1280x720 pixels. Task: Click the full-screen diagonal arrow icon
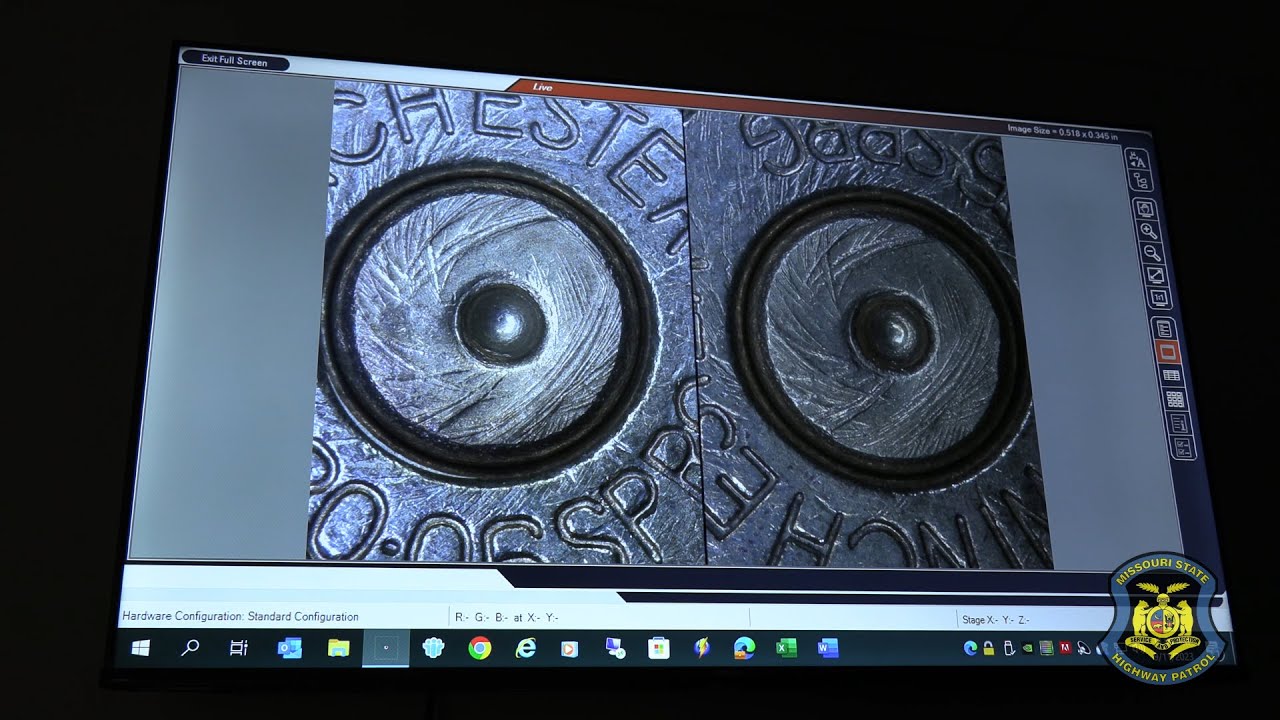(x=1155, y=275)
